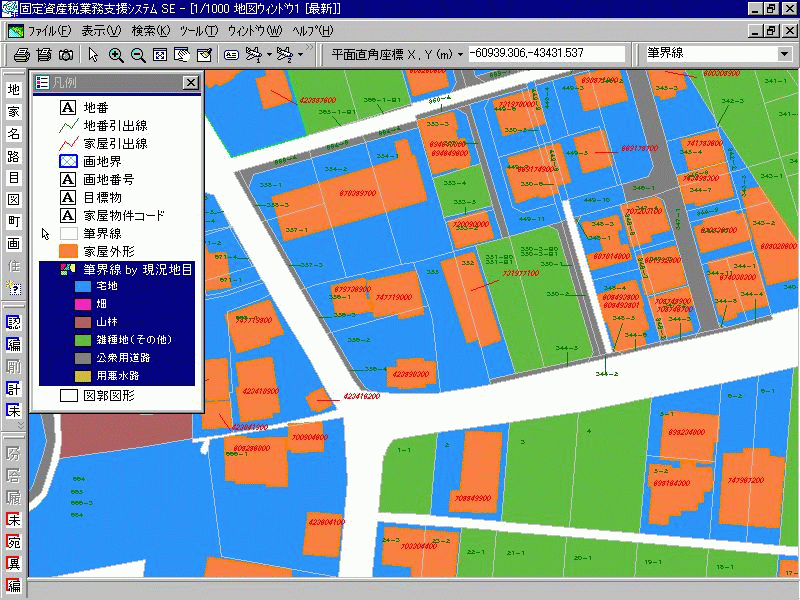Select the 筆界線 by 現況地目 legend entry
Image resolution: width=800 pixels, height=600 pixels.
138,270
